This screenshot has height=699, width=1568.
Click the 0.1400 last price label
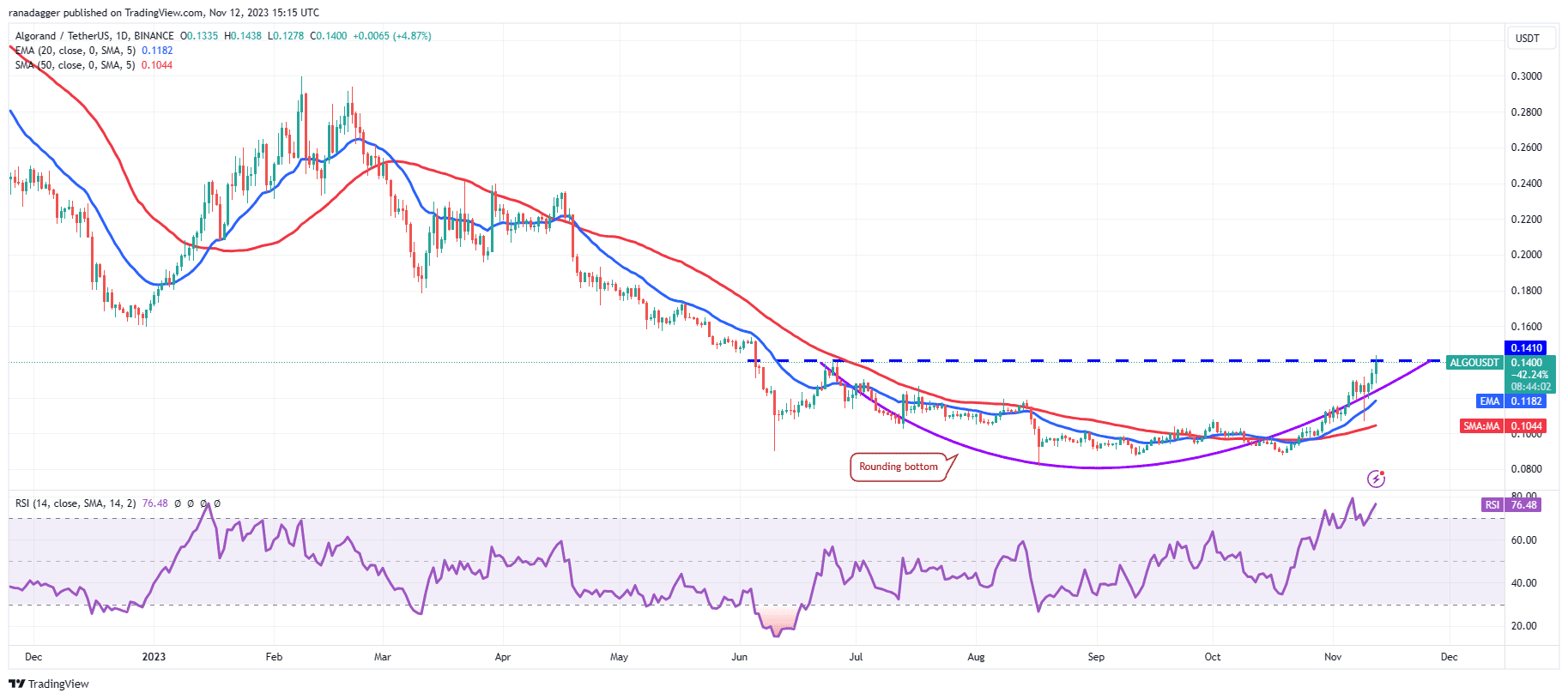1527,363
